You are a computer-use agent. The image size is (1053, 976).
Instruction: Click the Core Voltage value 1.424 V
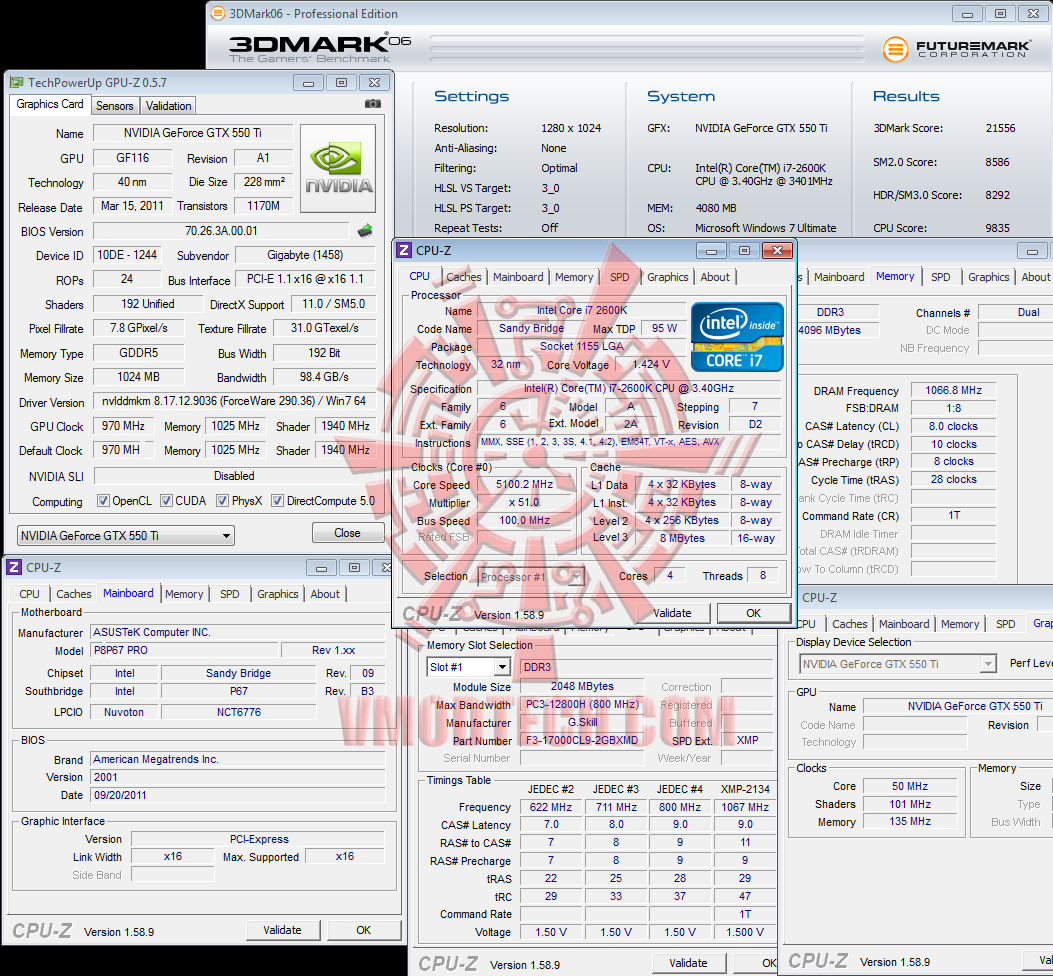click(650, 364)
